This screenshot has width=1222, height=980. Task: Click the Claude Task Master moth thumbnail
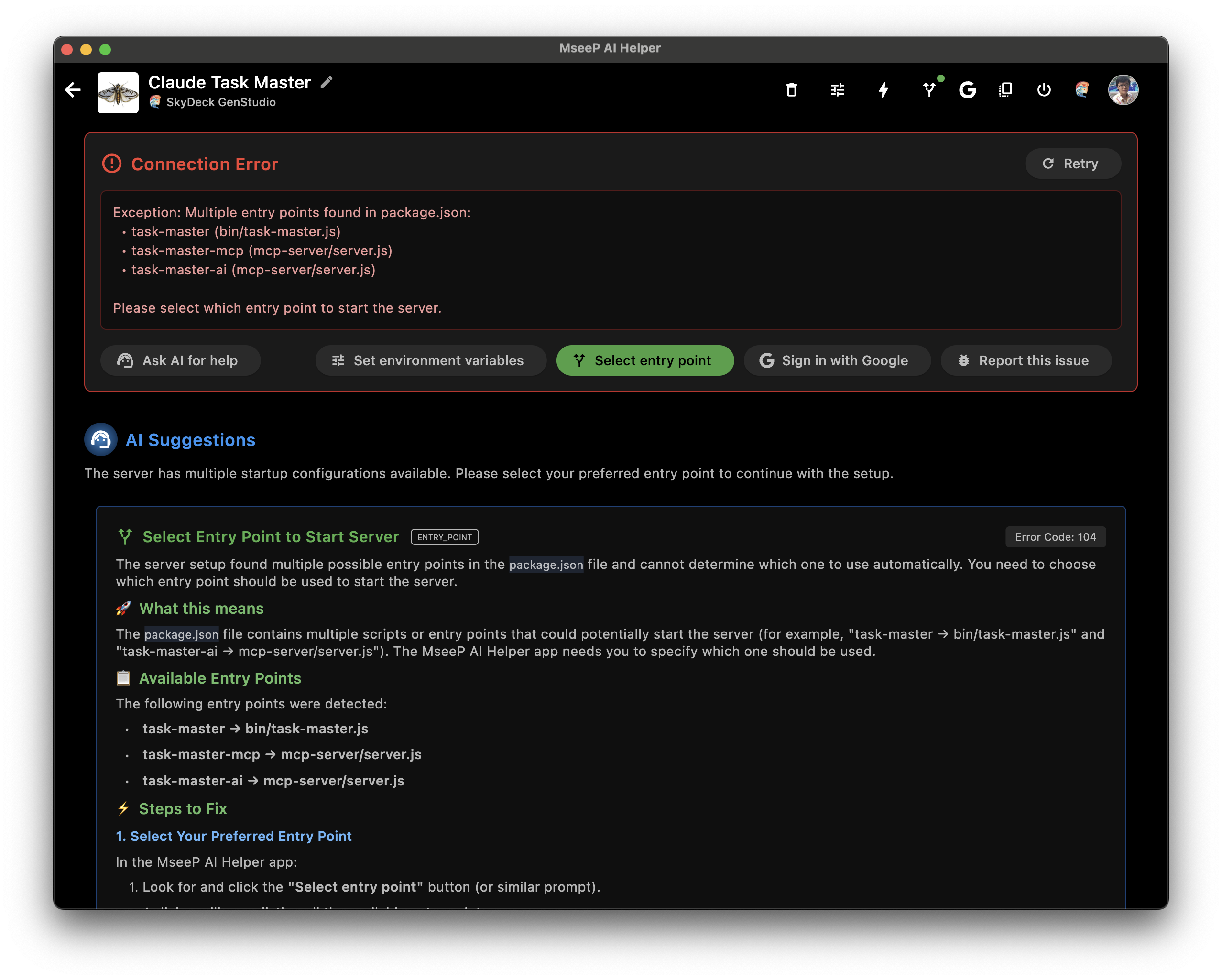click(x=118, y=92)
